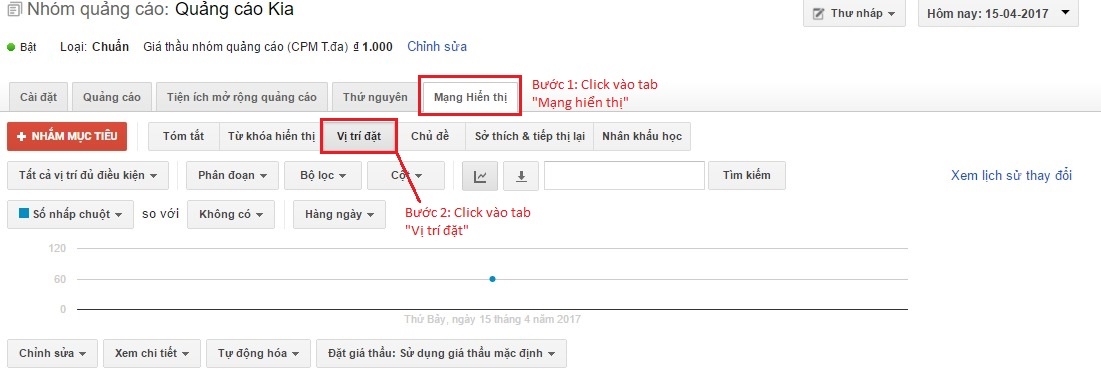Image resolution: width=1101 pixels, height=373 pixels.
Task: Click the notepad icon in Thư nháp
Action: point(818,13)
